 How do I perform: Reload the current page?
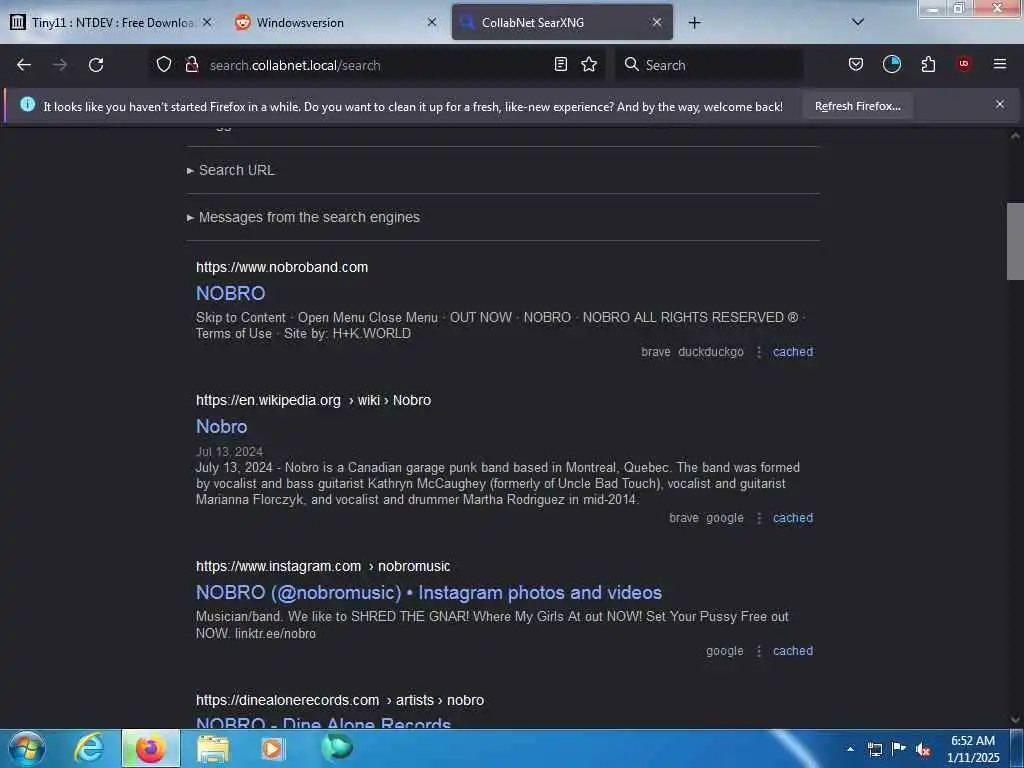[96, 65]
